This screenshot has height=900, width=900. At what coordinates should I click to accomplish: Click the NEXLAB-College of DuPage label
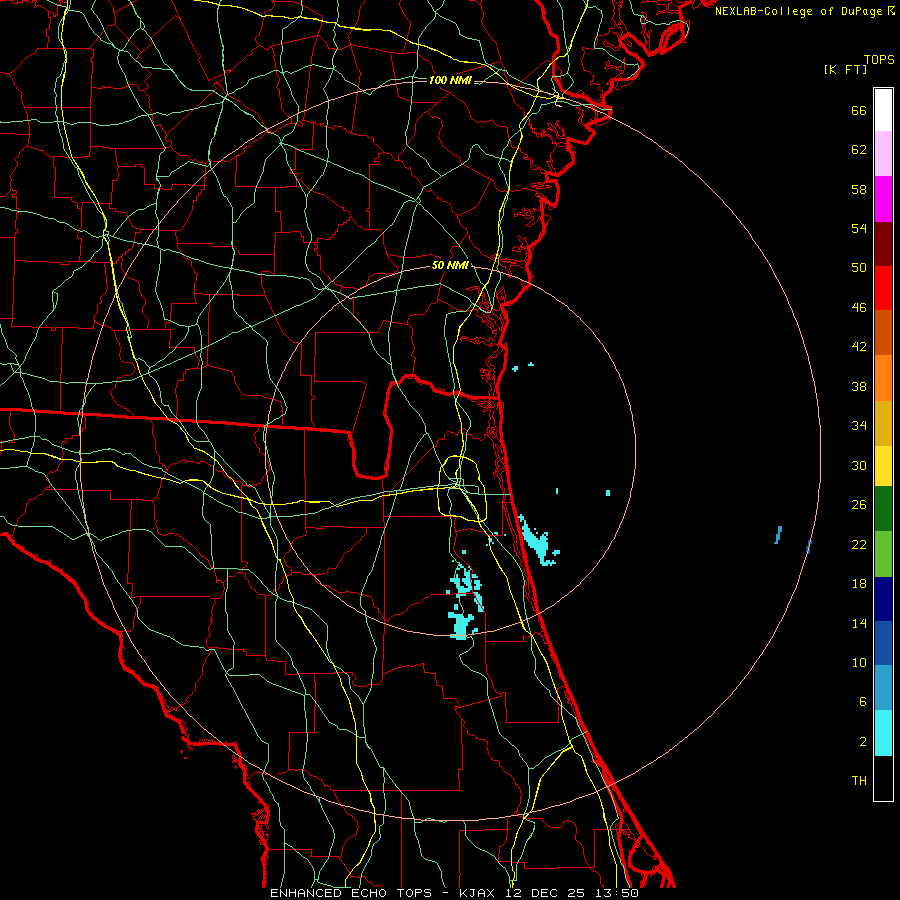799,11
